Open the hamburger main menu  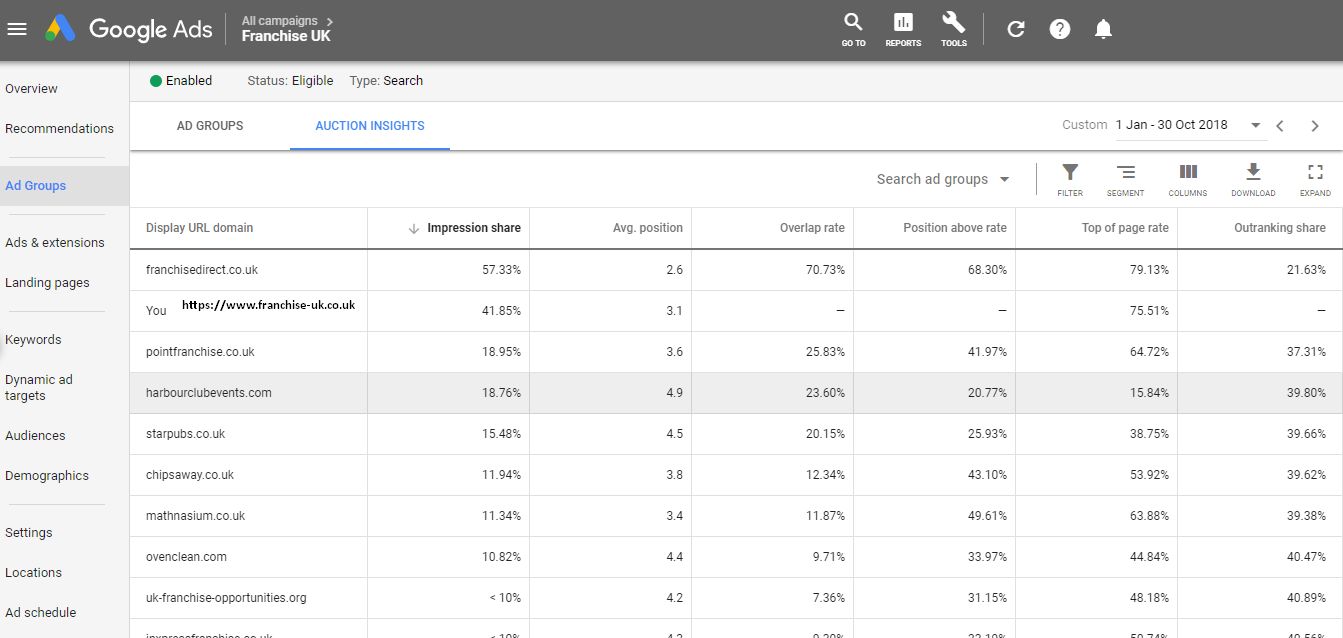coord(17,29)
